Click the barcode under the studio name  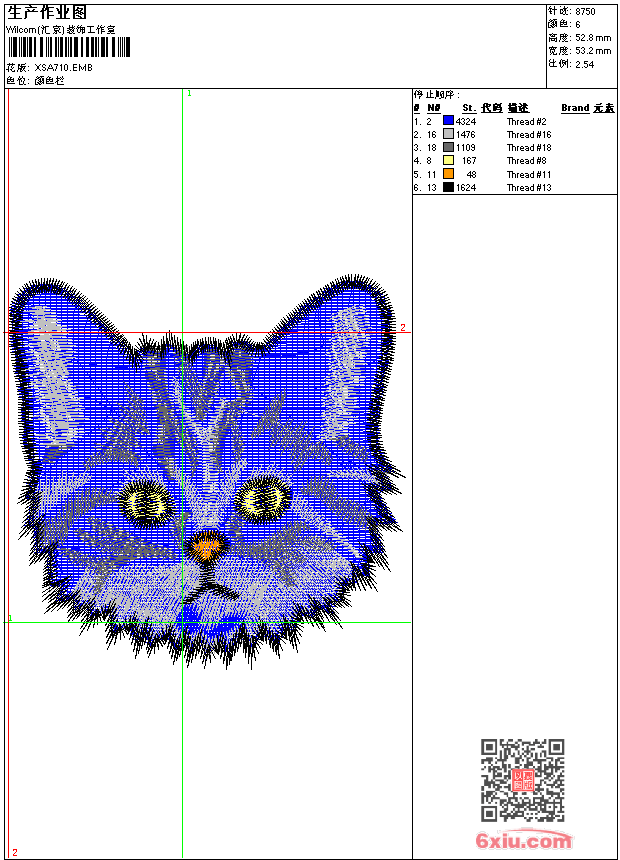click(69, 47)
